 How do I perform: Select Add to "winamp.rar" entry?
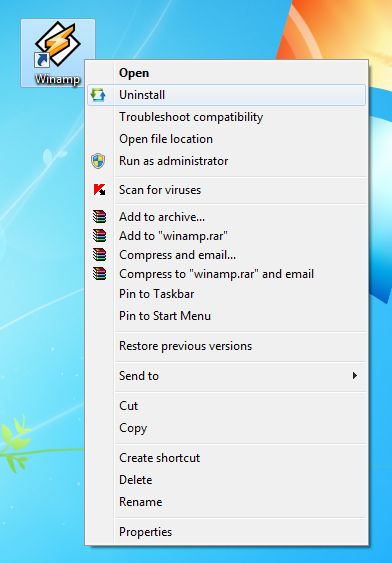pos(227,236)
